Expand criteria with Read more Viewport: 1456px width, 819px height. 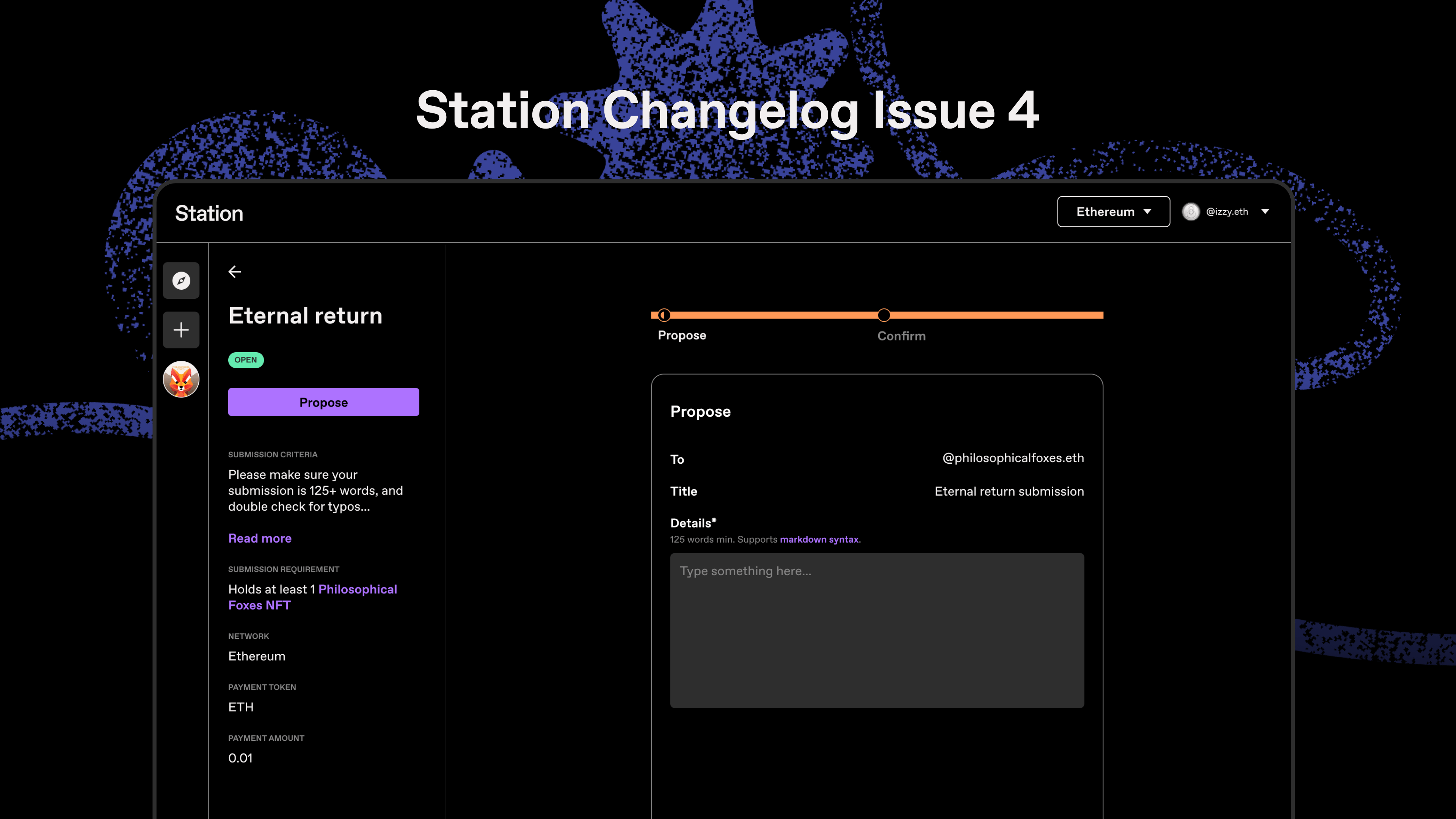(259, 538)
